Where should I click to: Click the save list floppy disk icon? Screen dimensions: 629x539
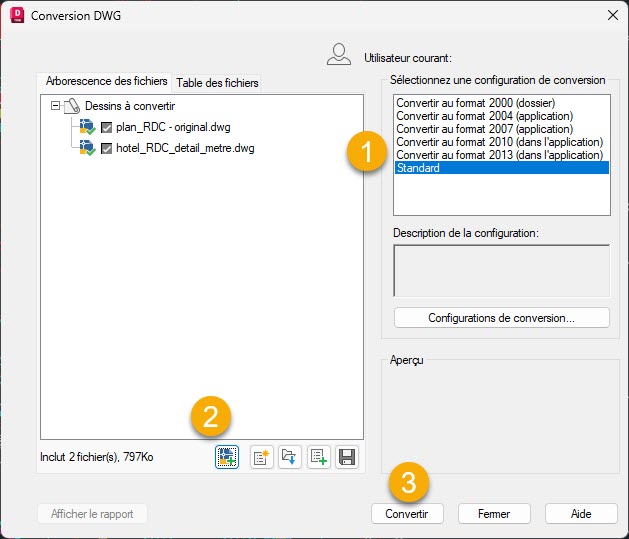(346, 458)
